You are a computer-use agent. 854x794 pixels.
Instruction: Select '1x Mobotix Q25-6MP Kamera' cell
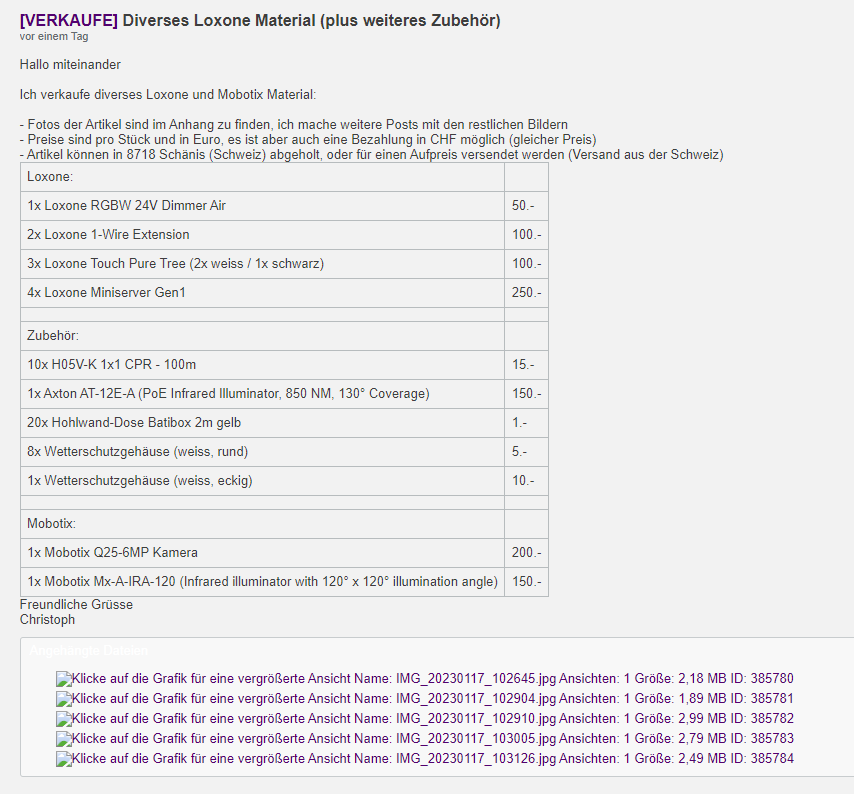point(263,553)
